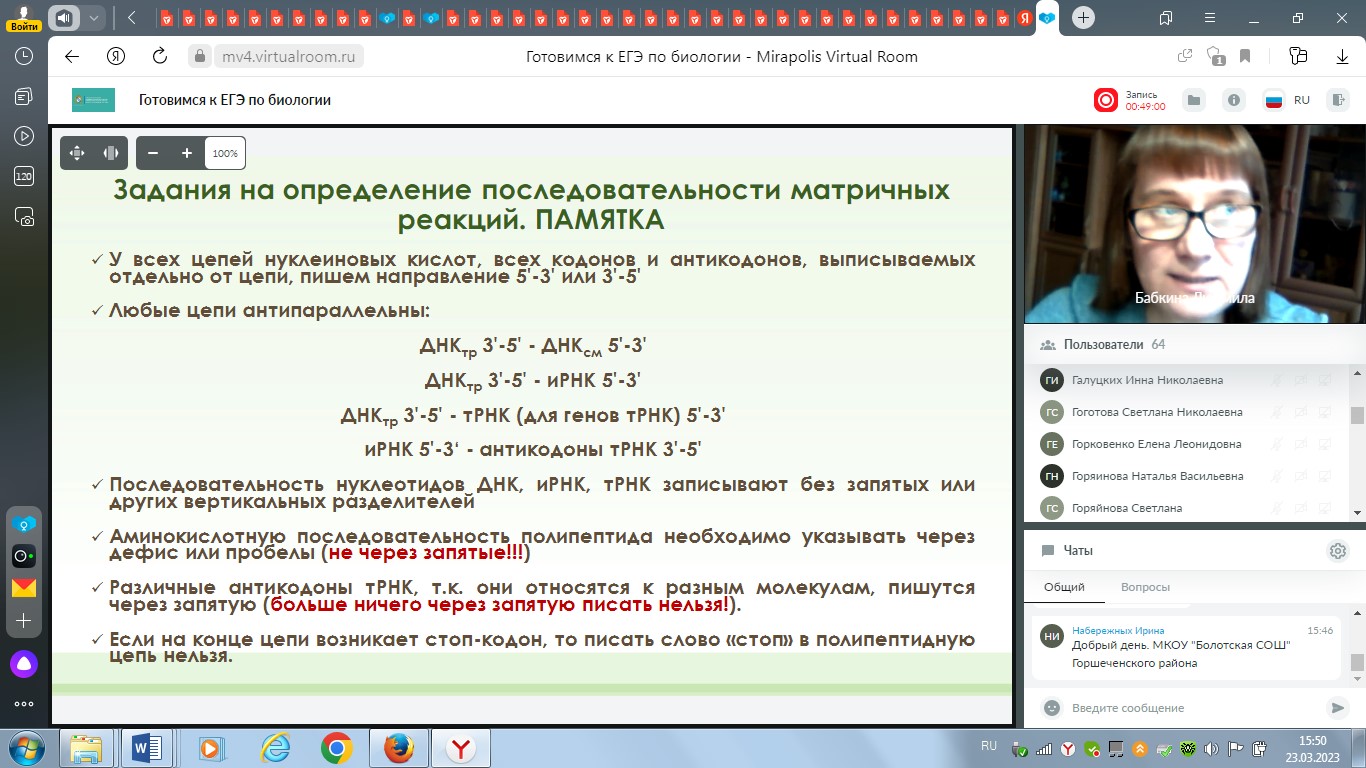Click the browser Back arrow

71,57
